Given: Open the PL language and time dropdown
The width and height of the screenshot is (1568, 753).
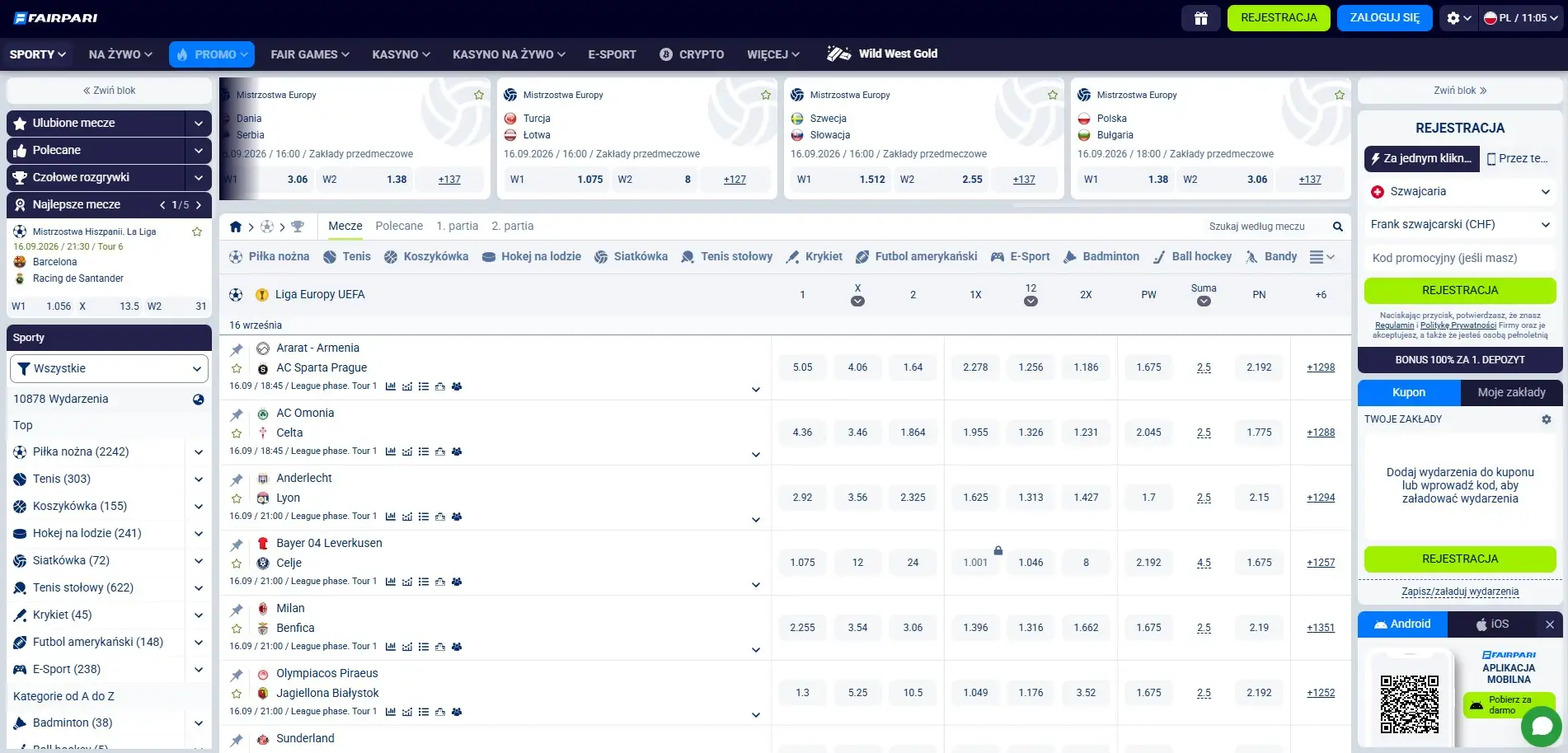Looking at the screenshot, I should (x=1520, y=18).
